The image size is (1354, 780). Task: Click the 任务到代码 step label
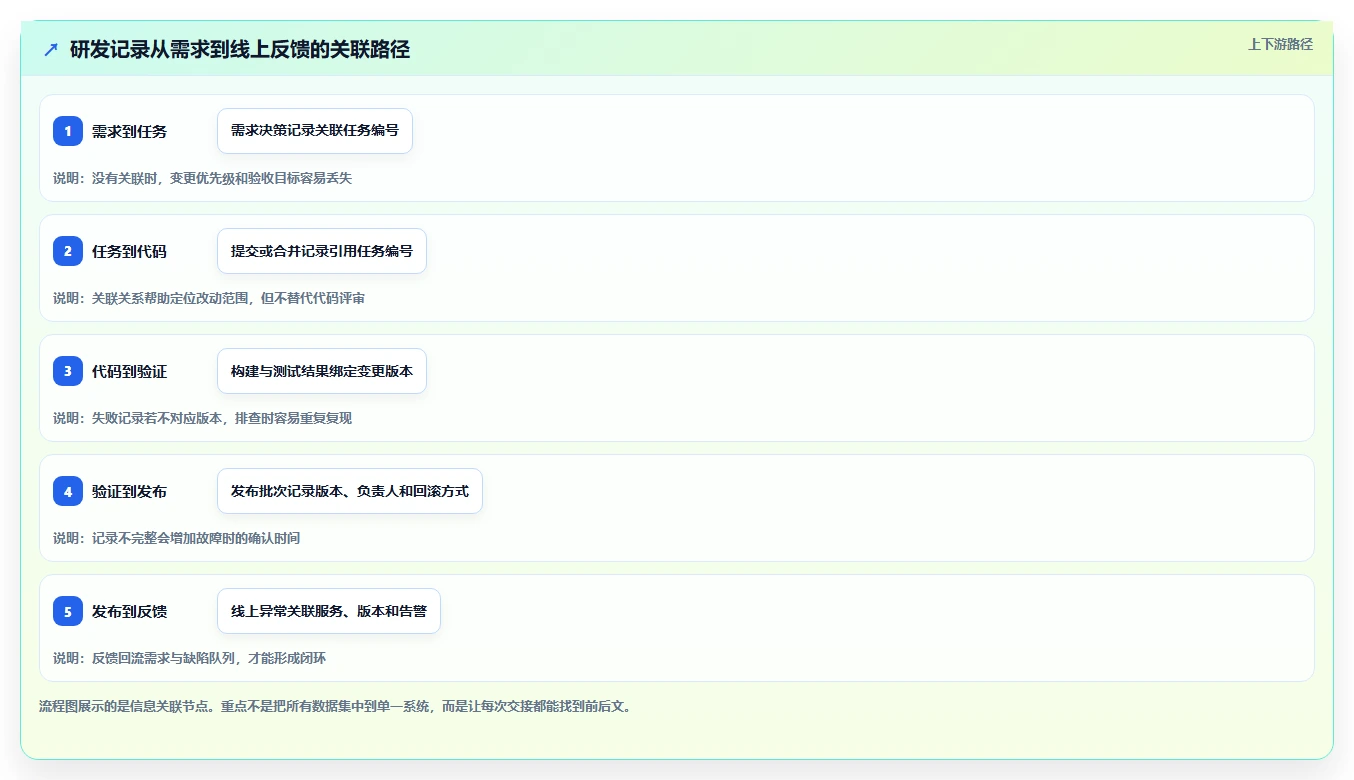129,251
